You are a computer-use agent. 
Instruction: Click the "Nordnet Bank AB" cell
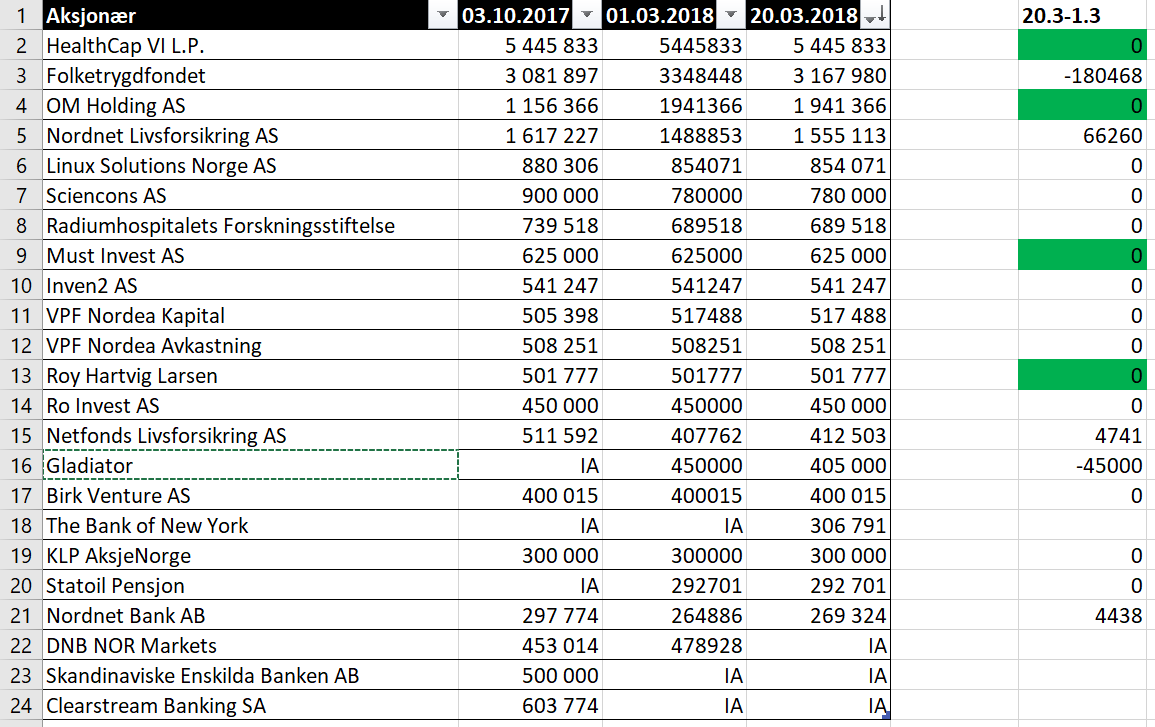point(250,616)
